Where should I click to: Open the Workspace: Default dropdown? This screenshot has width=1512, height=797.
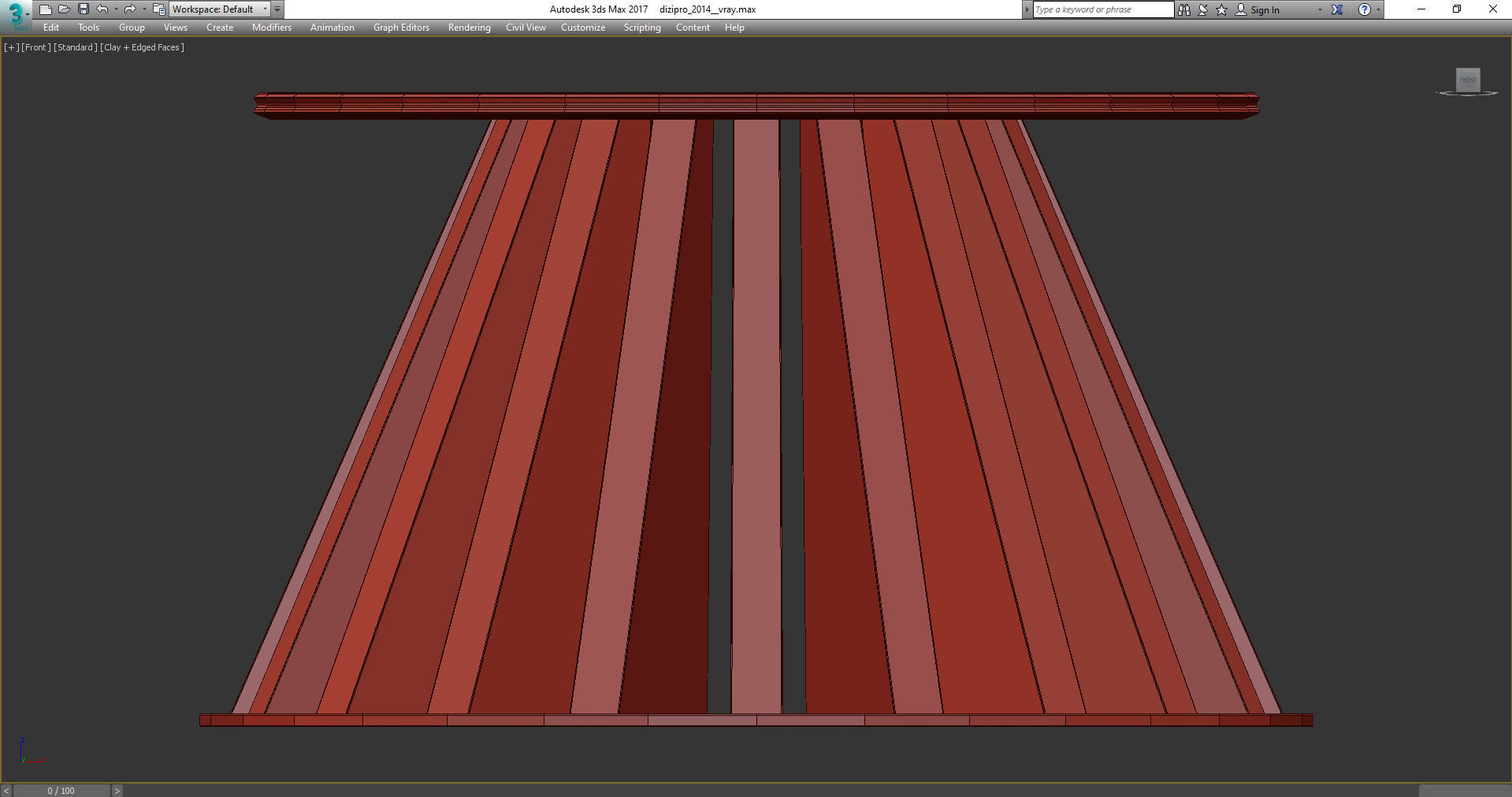point(220,9)
